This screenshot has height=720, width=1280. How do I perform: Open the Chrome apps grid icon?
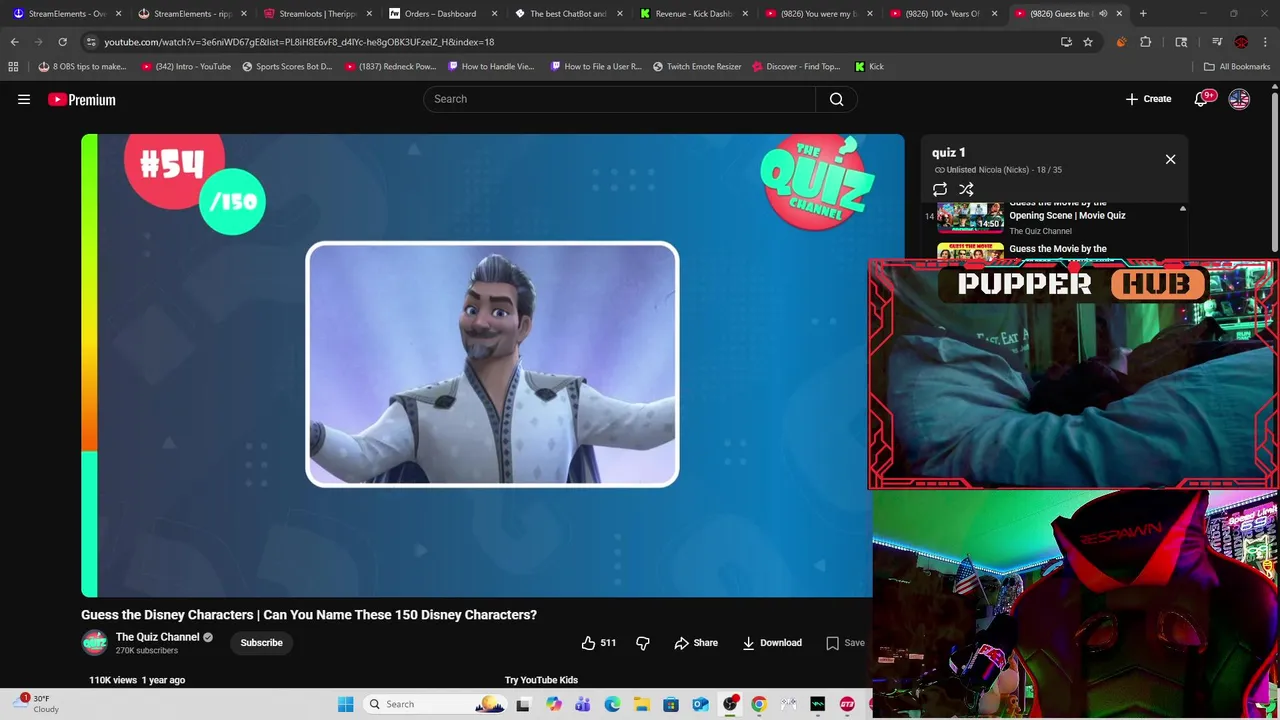pyautogui.click(x=13, y=67)
